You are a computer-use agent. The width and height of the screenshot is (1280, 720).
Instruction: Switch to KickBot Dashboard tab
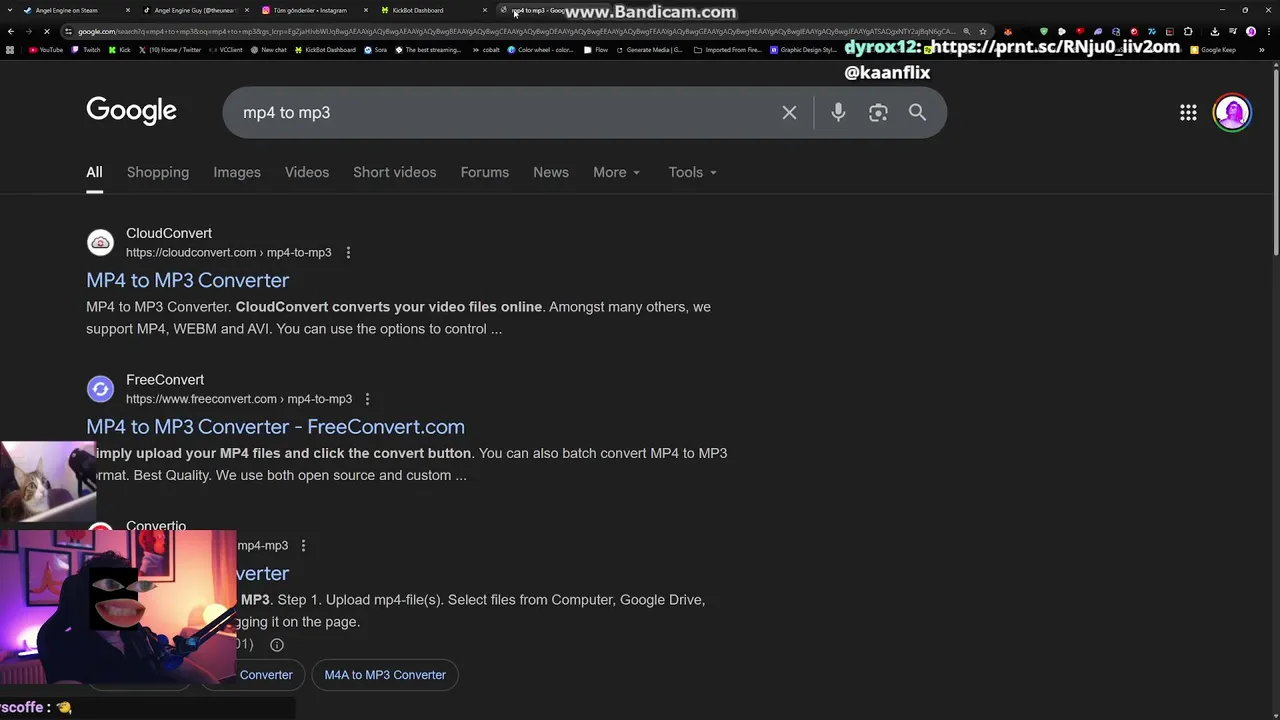[432, 10]
